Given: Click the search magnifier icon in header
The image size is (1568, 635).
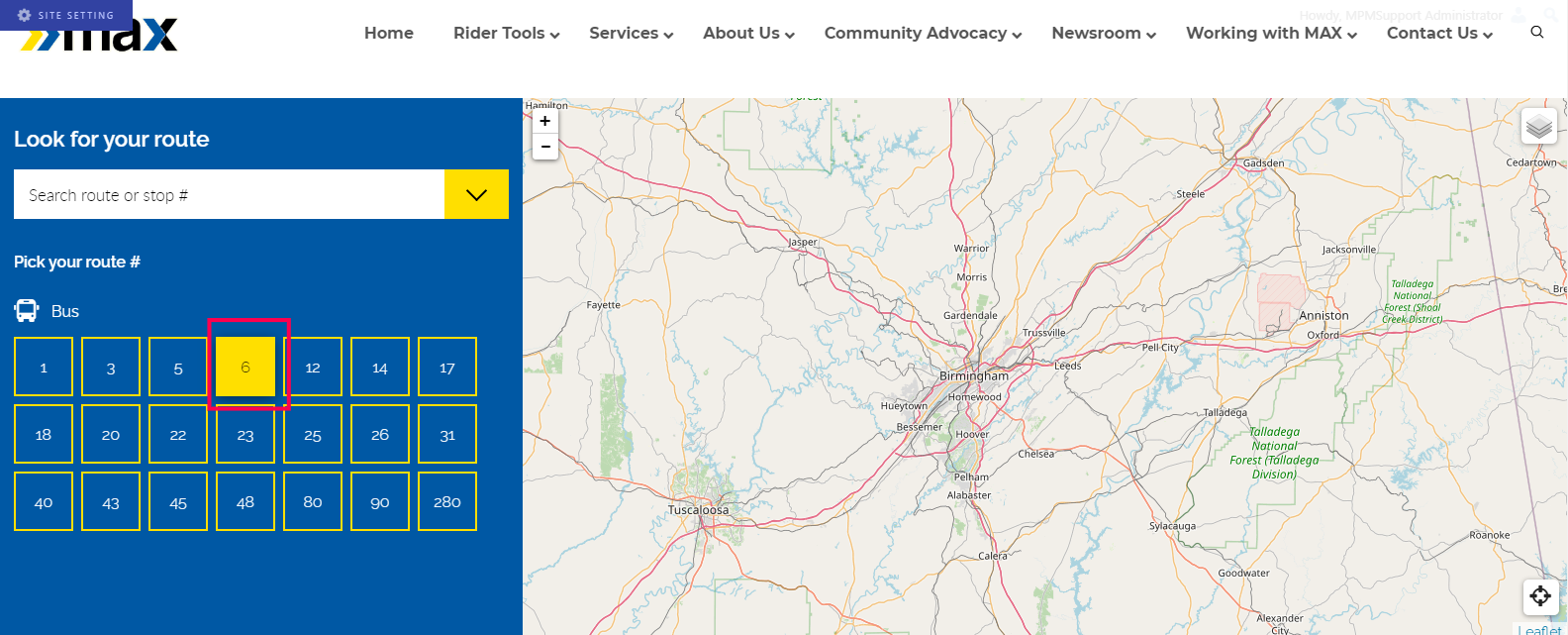Looking at the screenshot, I should (1537, 32).
